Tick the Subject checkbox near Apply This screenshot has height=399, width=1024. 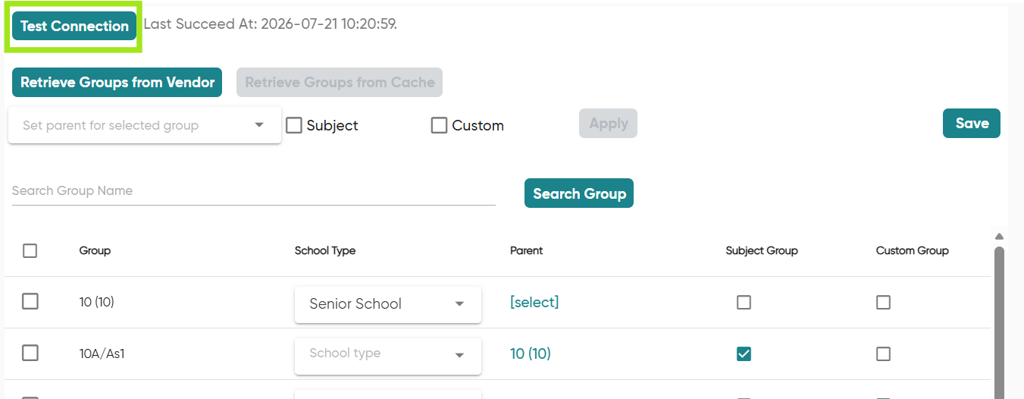click(x=295, y=125)
